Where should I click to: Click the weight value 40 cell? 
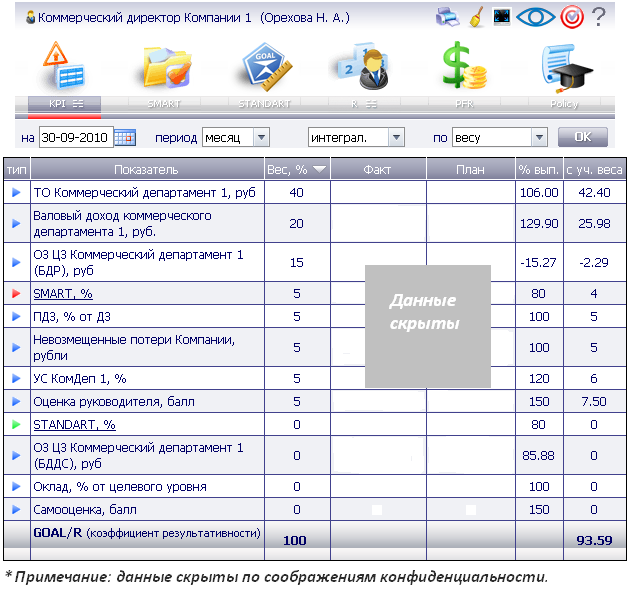(x=296, y=193)
